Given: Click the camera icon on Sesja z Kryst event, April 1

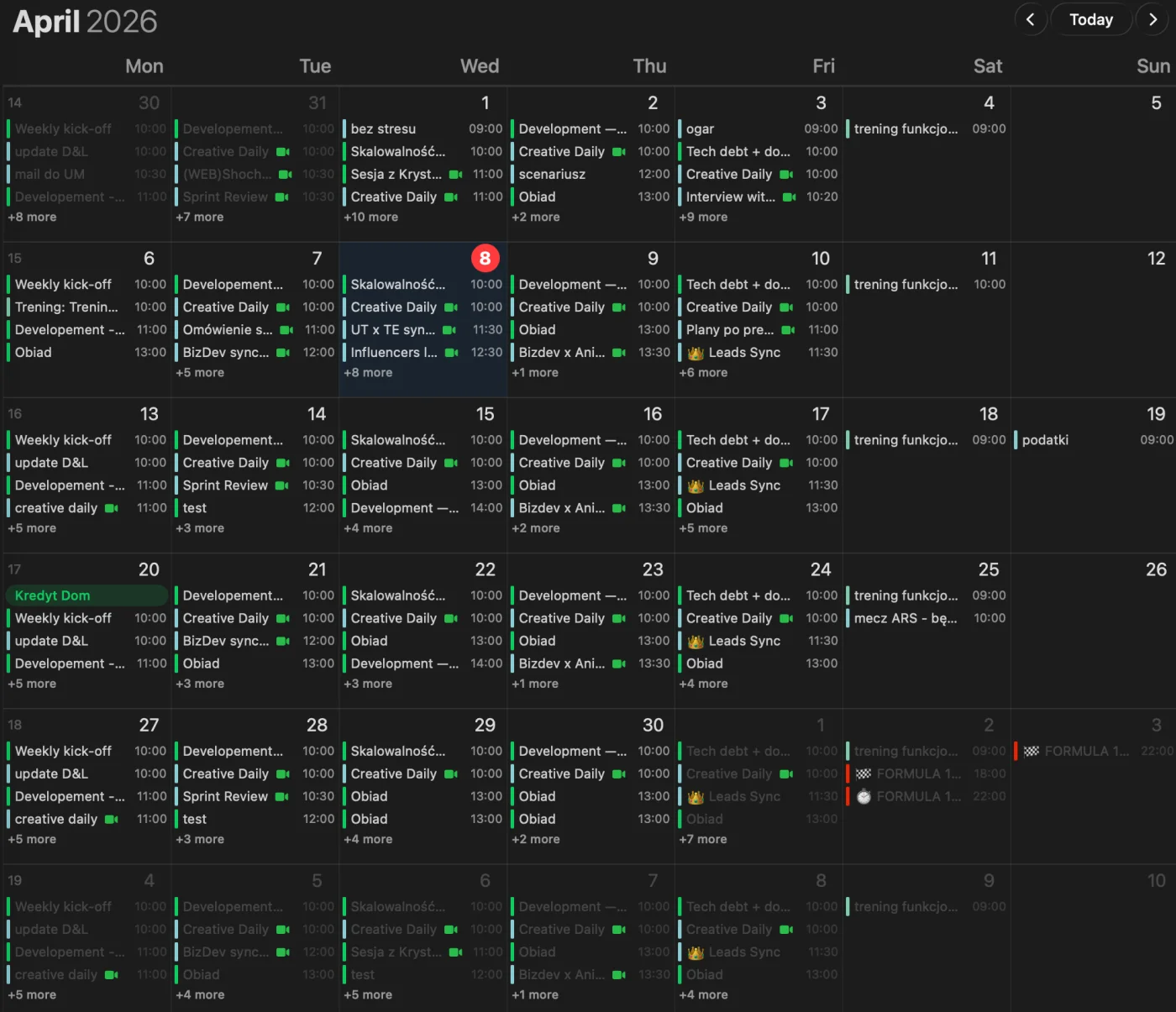Looking at the screenshot, I should pos(456,174).
